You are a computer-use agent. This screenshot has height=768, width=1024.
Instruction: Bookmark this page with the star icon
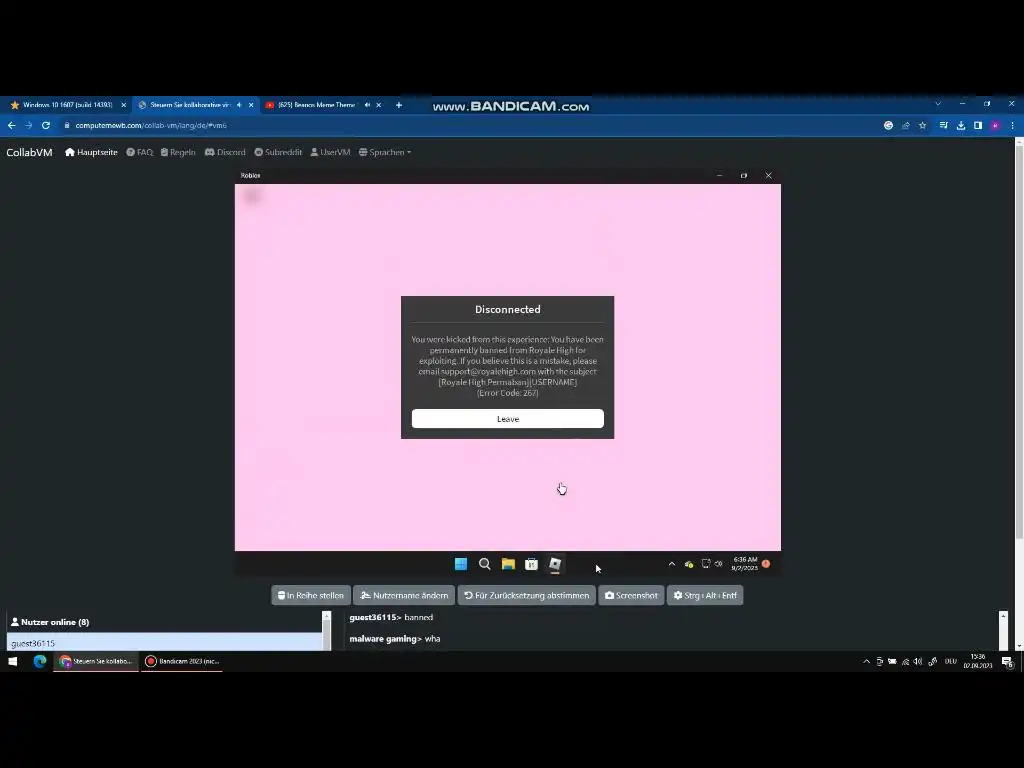[x=922, y=125]
